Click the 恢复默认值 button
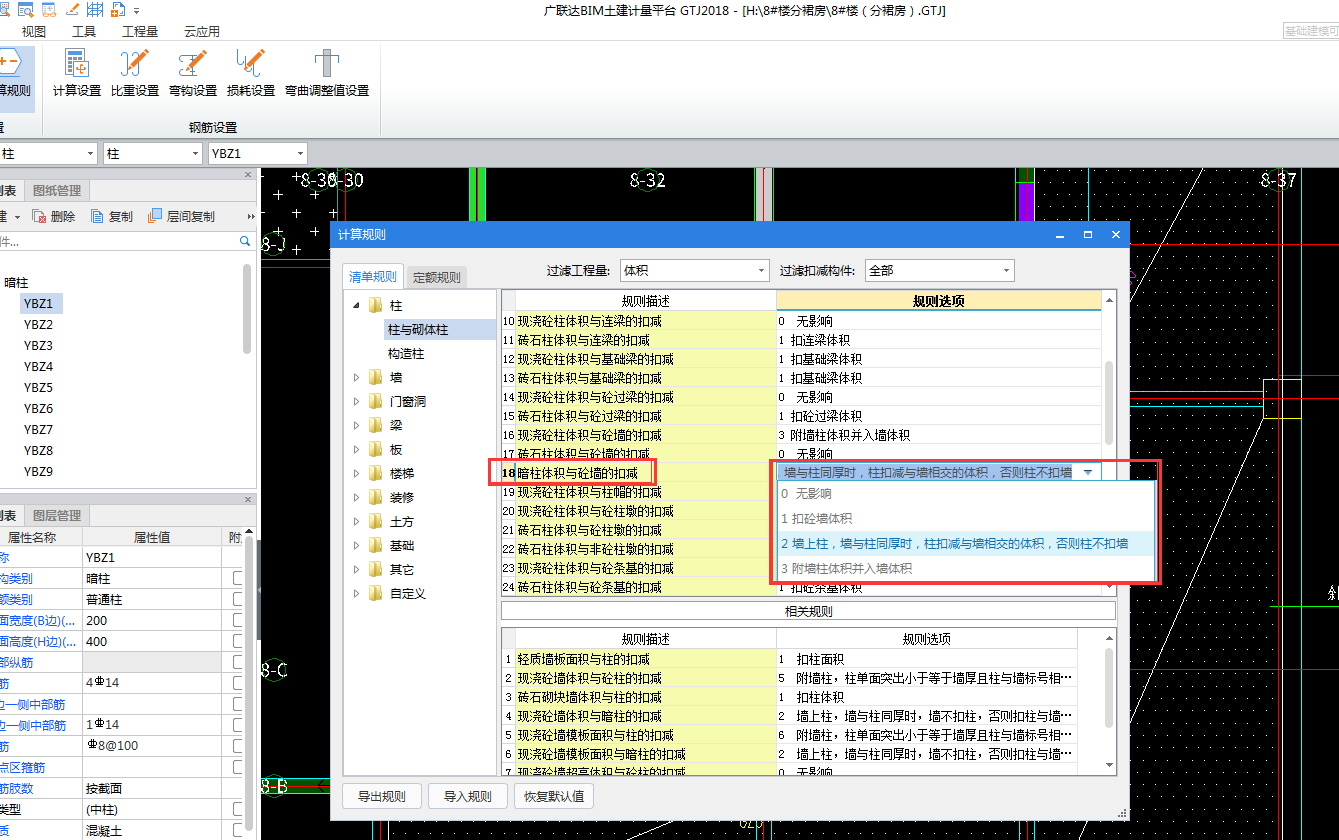Viewport: 1339px width, 840px height. [554, 796]
